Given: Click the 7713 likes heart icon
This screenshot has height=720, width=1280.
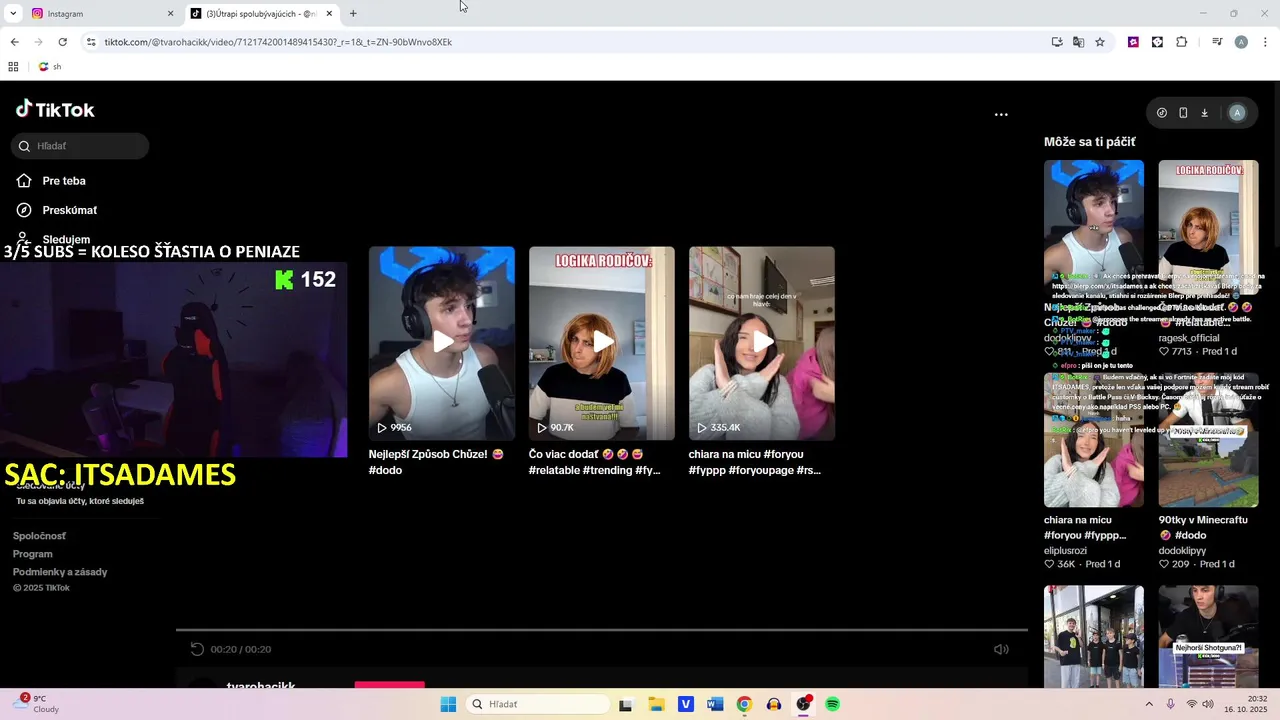Looking at the screenshot, I should pos(1164,351).
